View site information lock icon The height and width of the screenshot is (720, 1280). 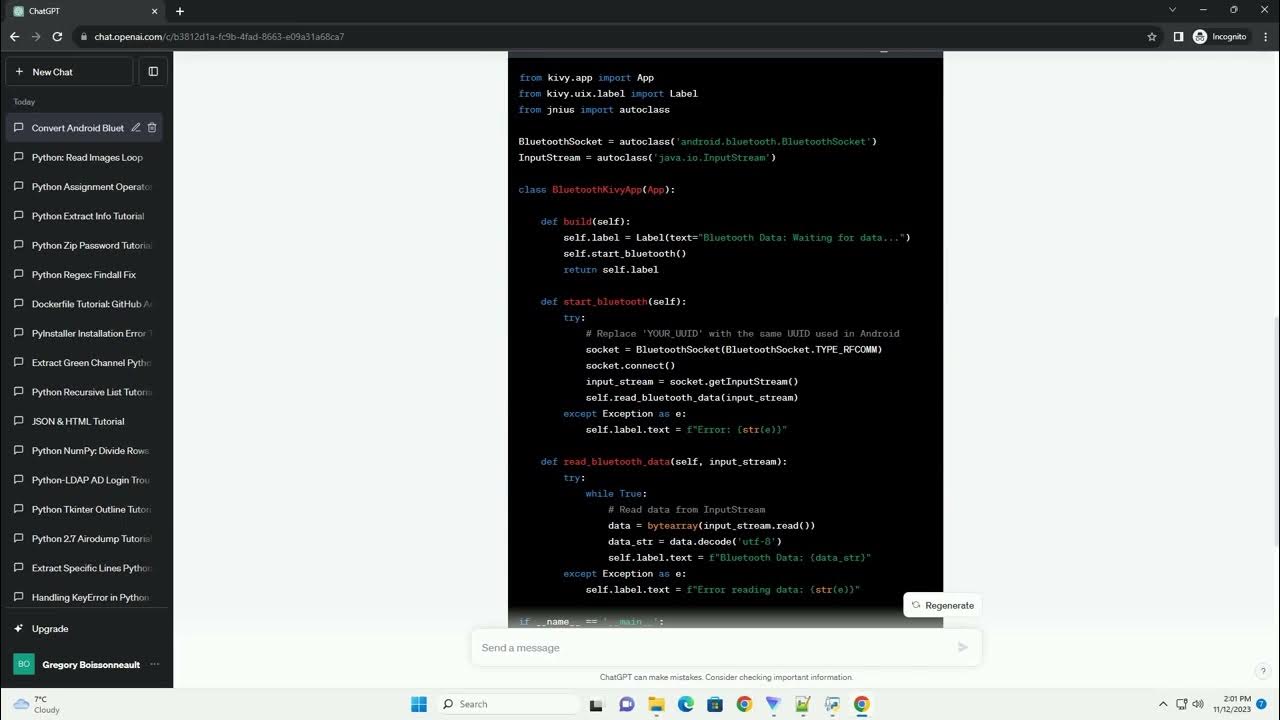click(x=83, y=37)
